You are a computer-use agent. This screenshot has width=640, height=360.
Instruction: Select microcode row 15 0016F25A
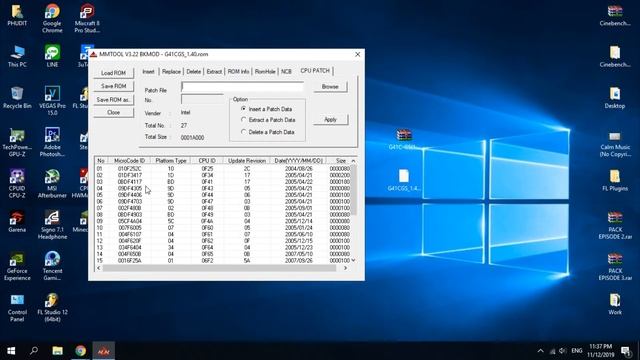(x=223, y=260)
